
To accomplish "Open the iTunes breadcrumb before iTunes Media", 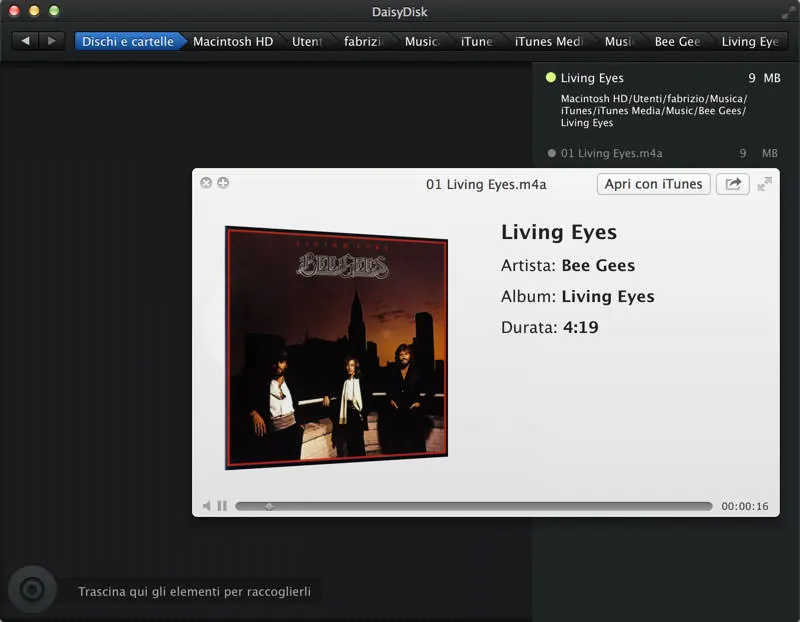I will pyautogui.click(x=477, y=41).
